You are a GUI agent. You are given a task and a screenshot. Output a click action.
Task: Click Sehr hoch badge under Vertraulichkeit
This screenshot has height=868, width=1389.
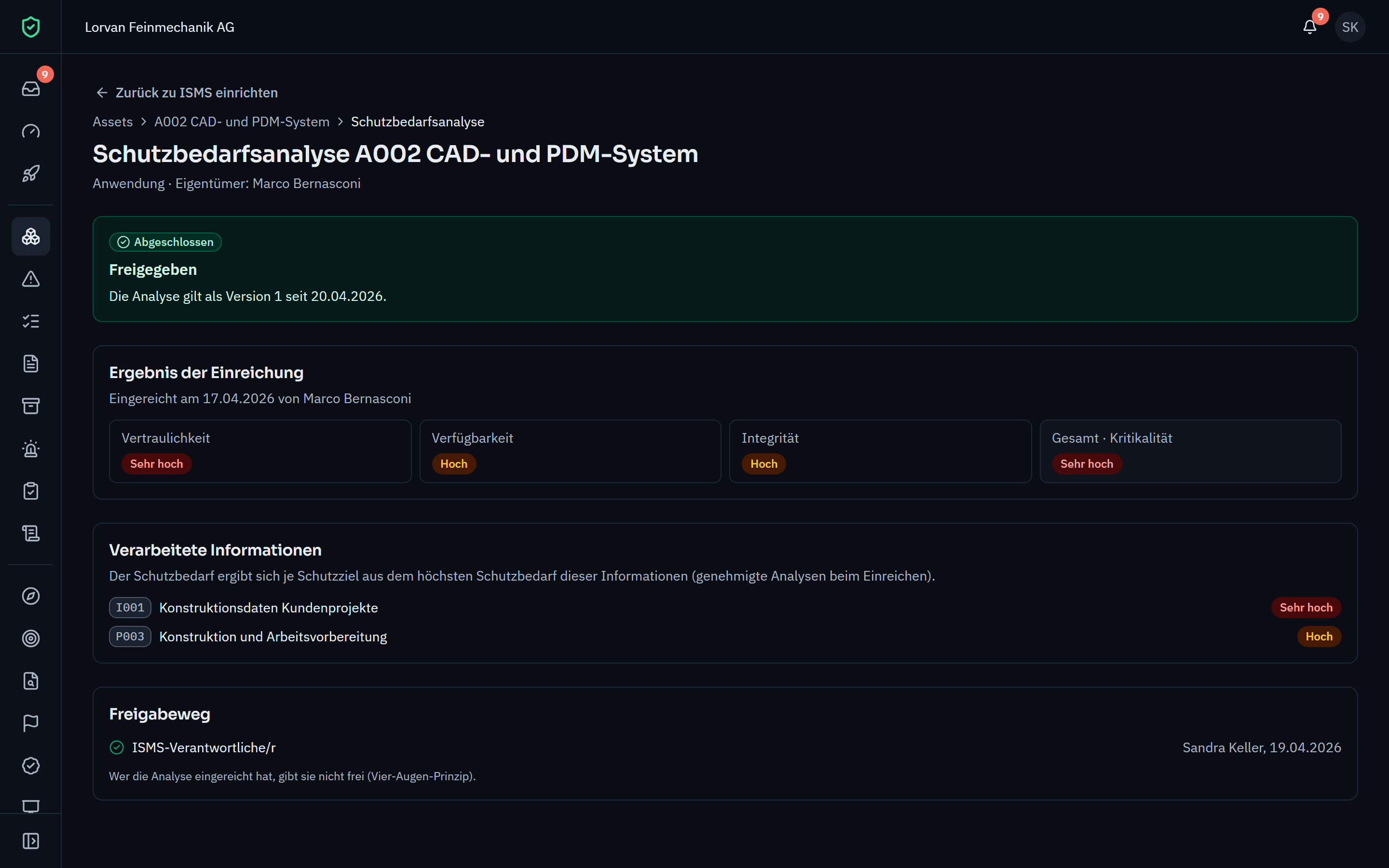point(156,464)
